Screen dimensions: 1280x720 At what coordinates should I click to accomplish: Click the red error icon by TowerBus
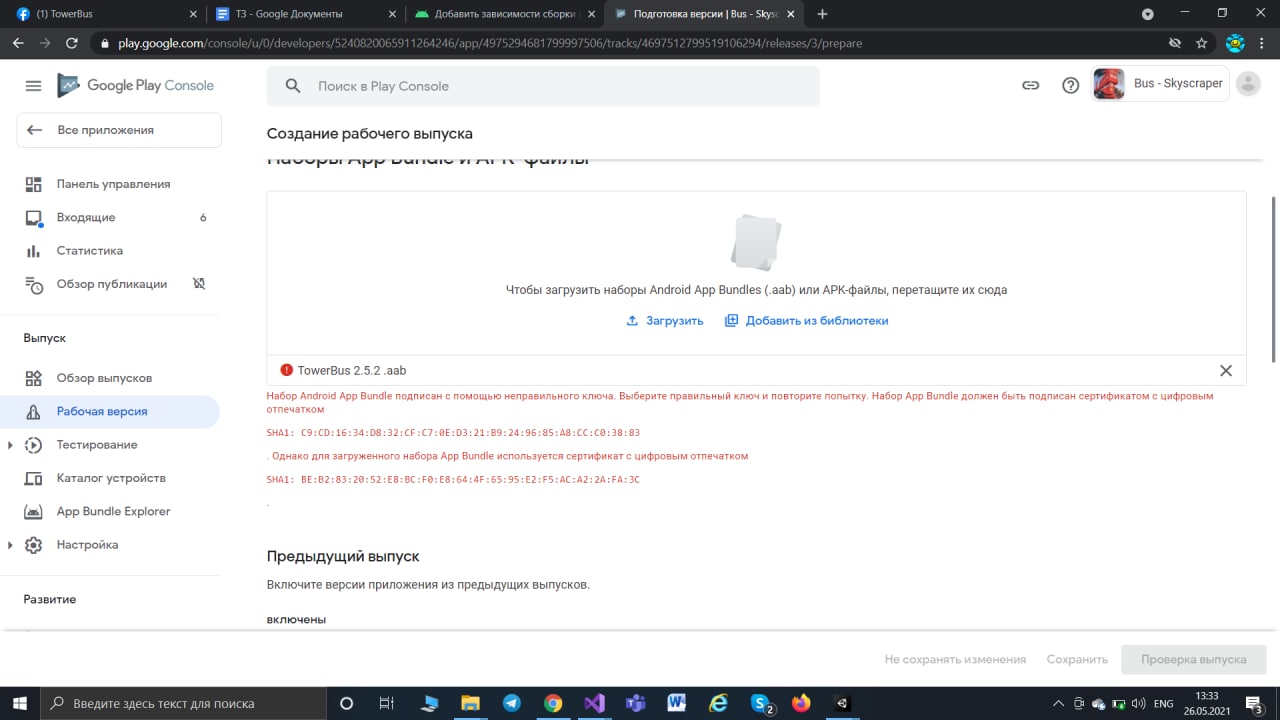pyautogui.click(x=287, y=370)
